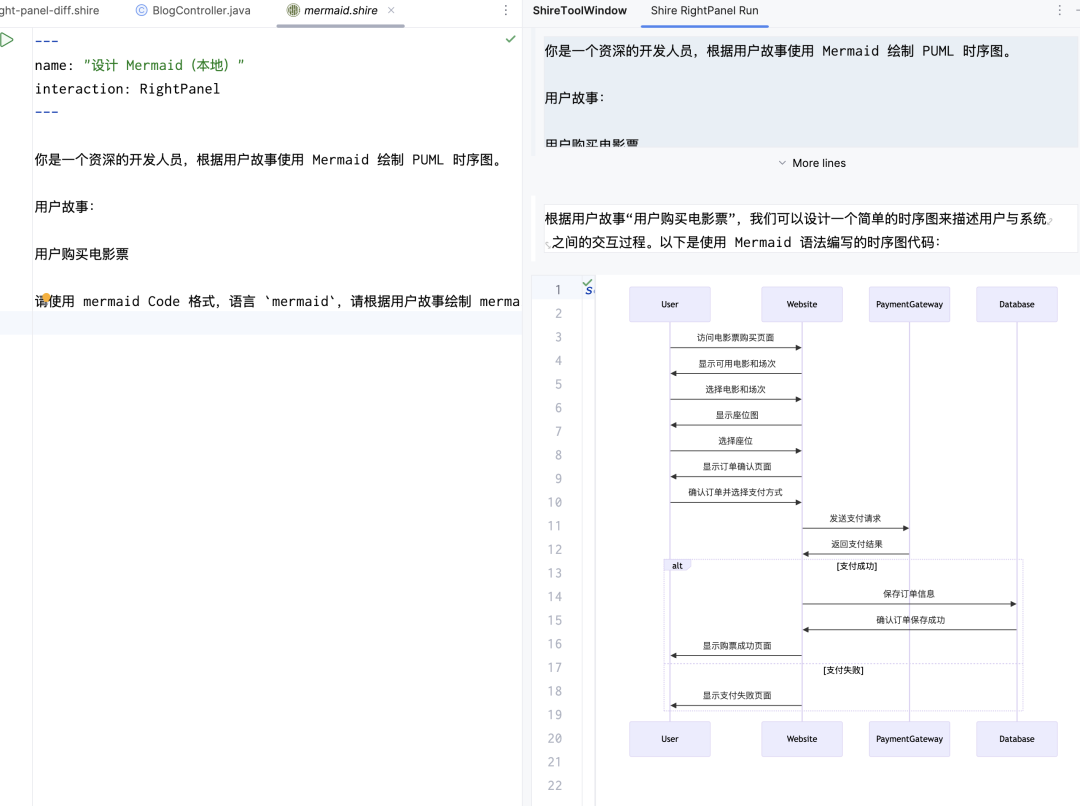The width and height of the screenshot is (1080, 806).
Task: Click the 显示座位图 message label
Action: [x=737, y=415]
